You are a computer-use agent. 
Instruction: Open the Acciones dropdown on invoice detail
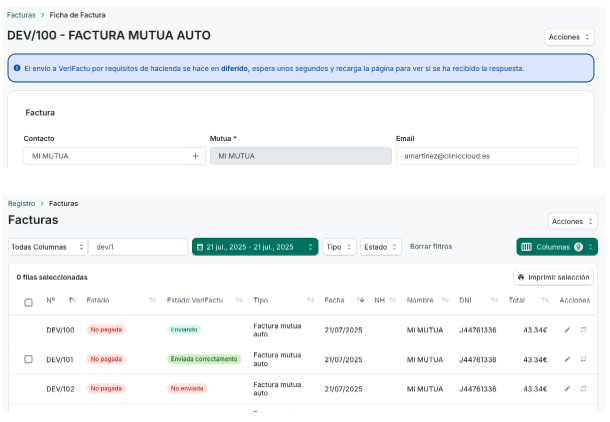(570, 37)
